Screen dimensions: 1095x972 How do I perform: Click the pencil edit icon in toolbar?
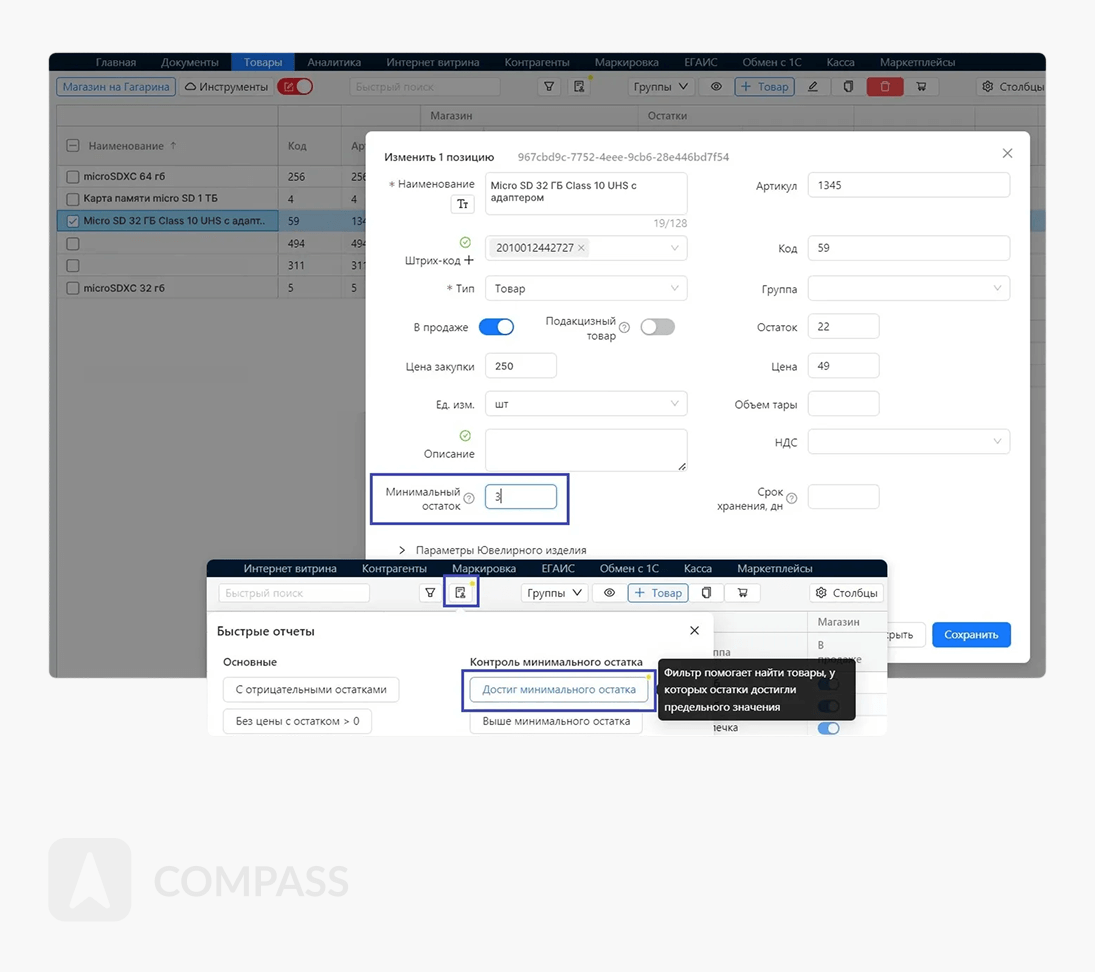813,87
